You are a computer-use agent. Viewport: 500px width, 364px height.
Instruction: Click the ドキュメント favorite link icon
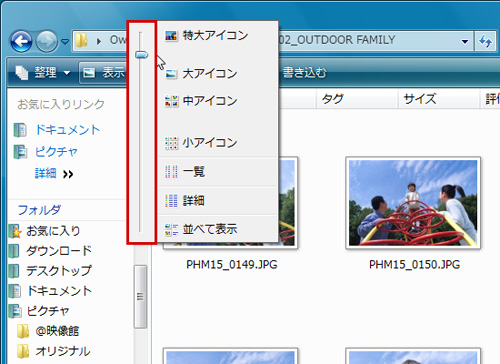click(20, 130)
